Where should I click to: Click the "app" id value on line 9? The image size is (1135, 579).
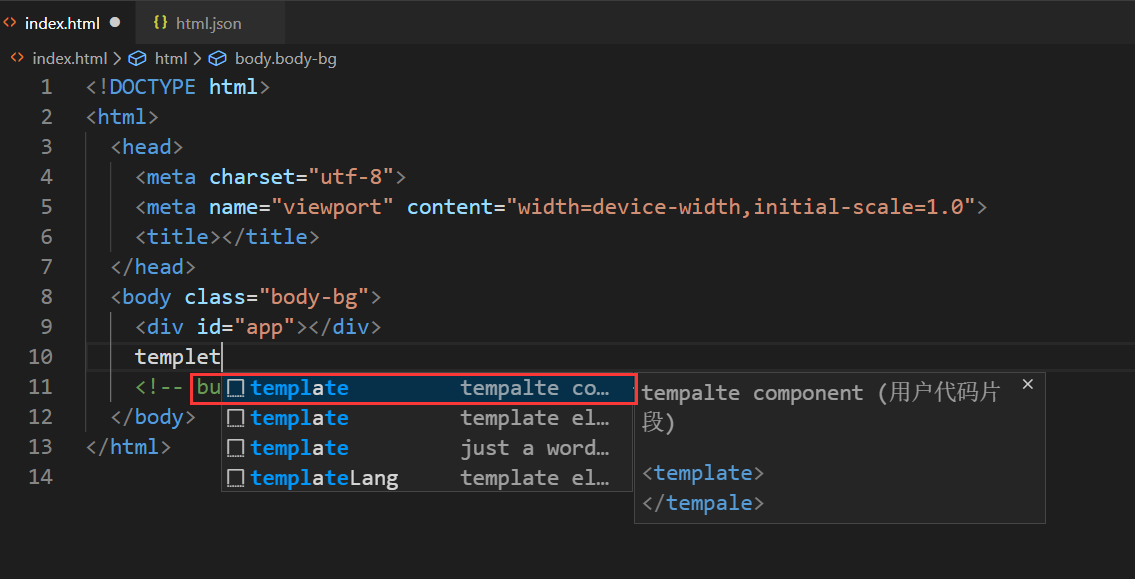pos(265,327)
